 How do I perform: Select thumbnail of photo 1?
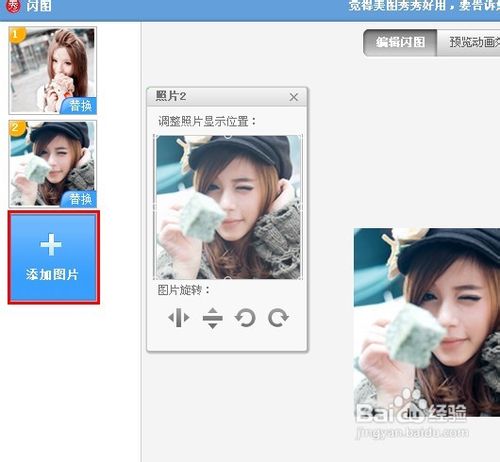(x=53, y=71)
